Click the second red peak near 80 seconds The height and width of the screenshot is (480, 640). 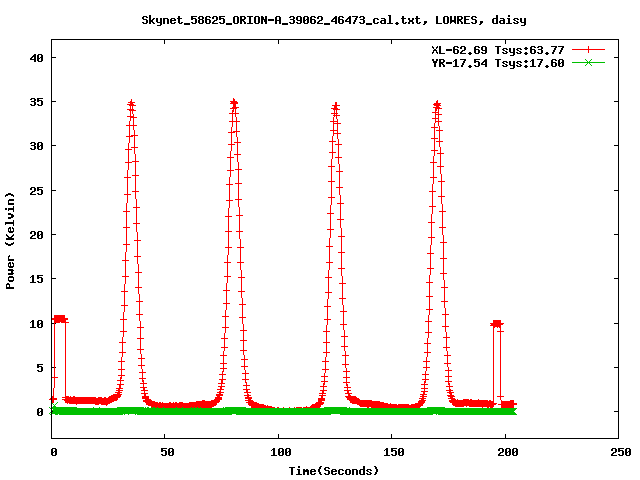pyautogui.click(x=233, y=102)
